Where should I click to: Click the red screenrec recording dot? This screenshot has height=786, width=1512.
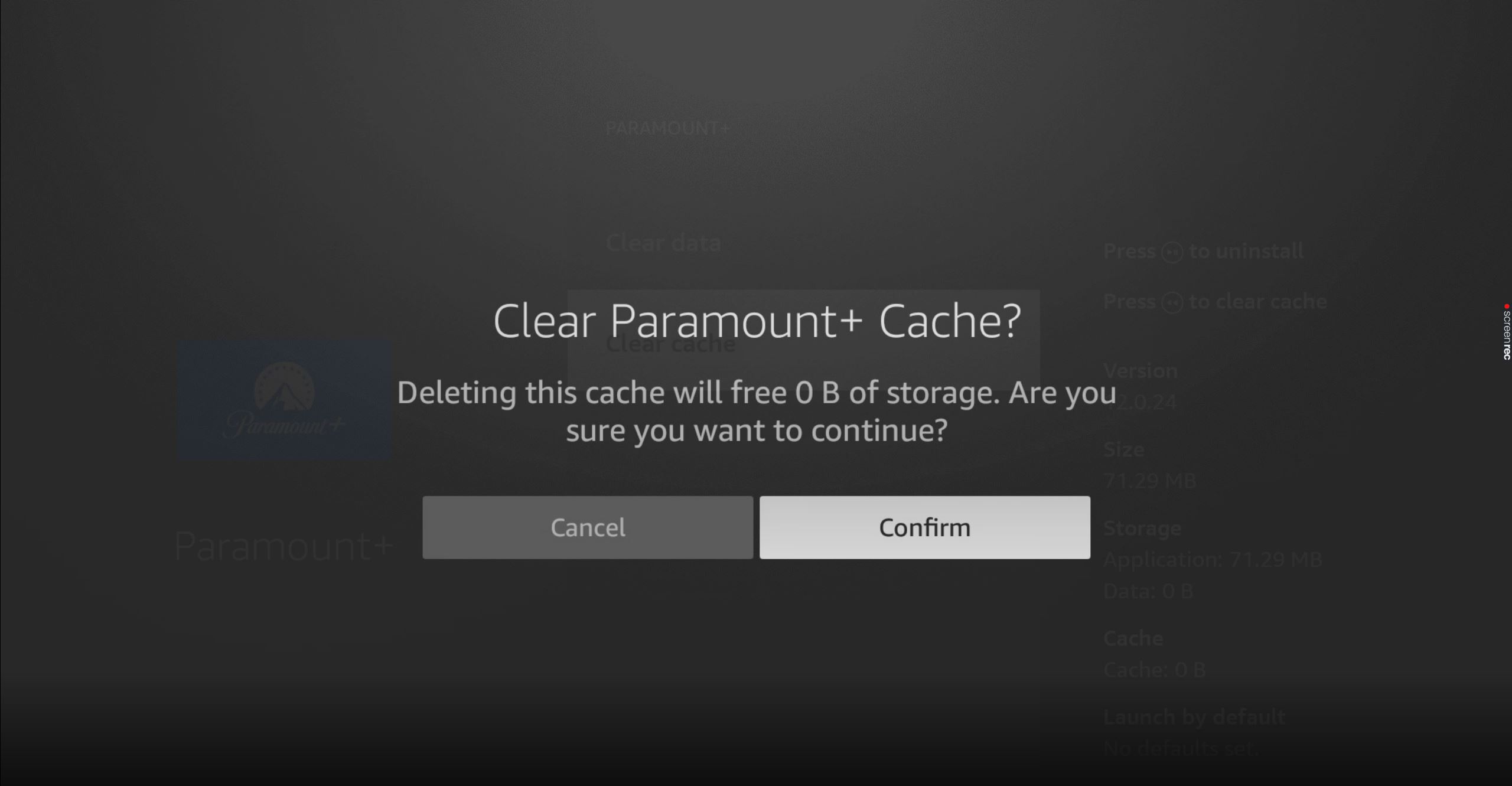pos(1507,306)
